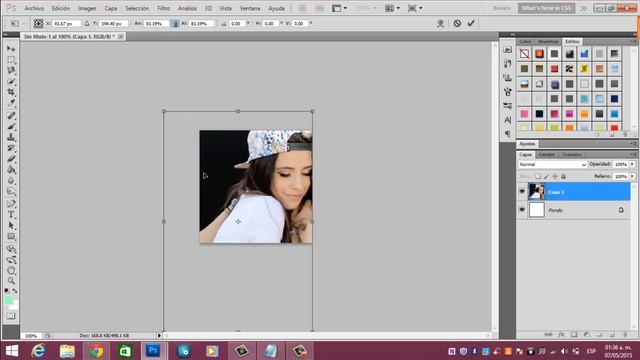Switch to the Muestras tab
Viewport: 640px width, 360px height.
548,42
